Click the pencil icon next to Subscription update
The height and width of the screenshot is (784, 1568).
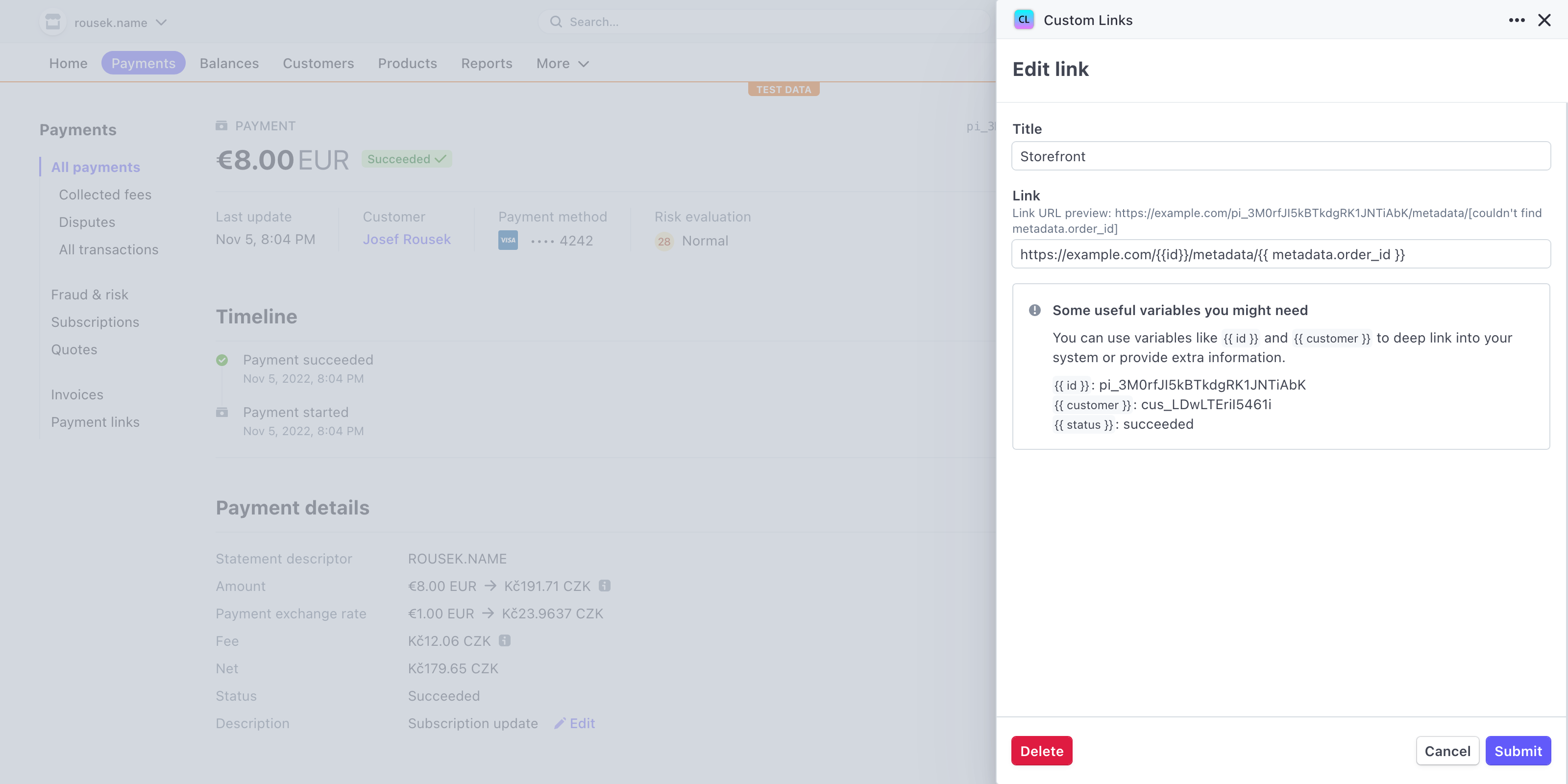tap(561, 723)
